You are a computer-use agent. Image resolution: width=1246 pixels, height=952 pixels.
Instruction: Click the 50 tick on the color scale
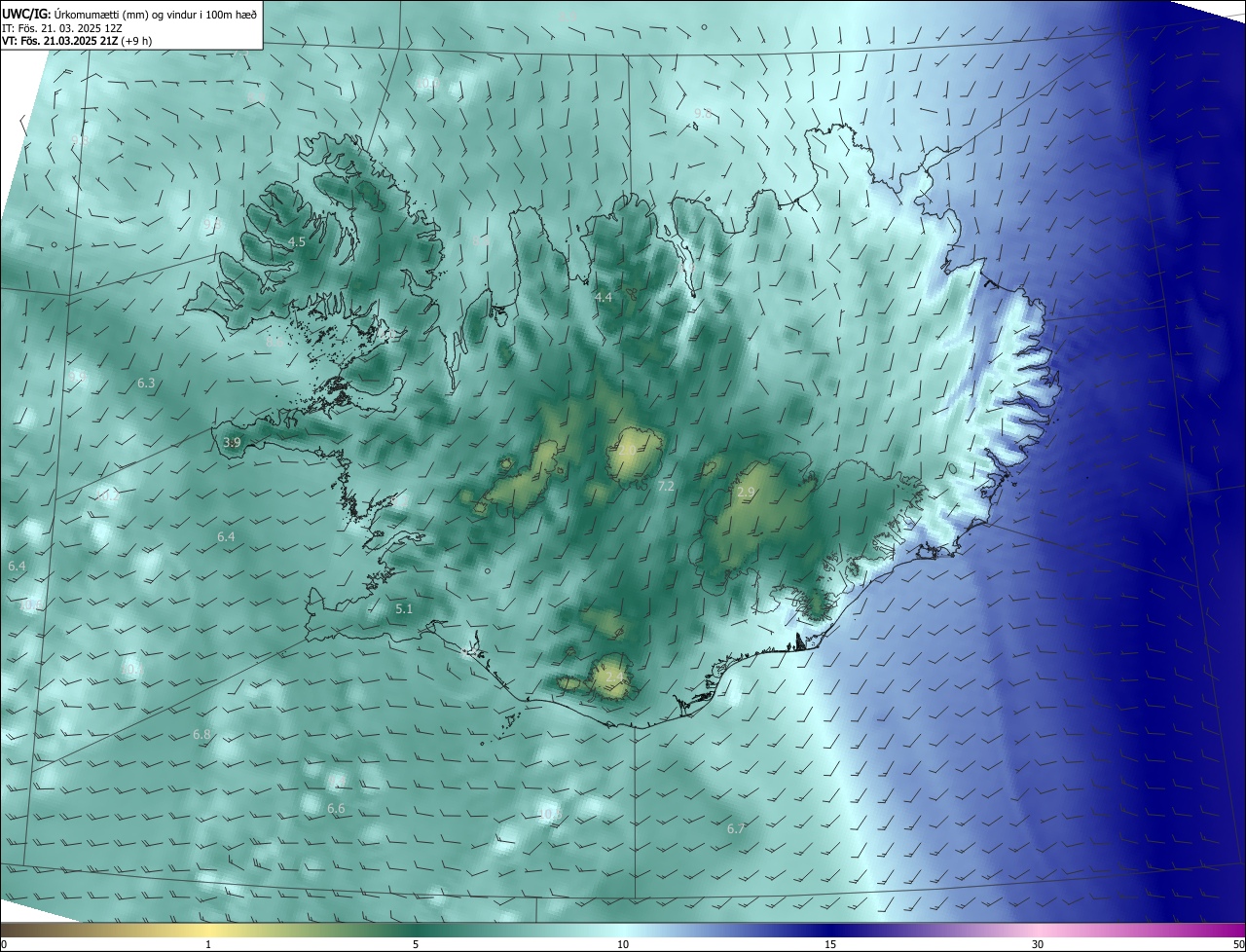pos(1238,944)
